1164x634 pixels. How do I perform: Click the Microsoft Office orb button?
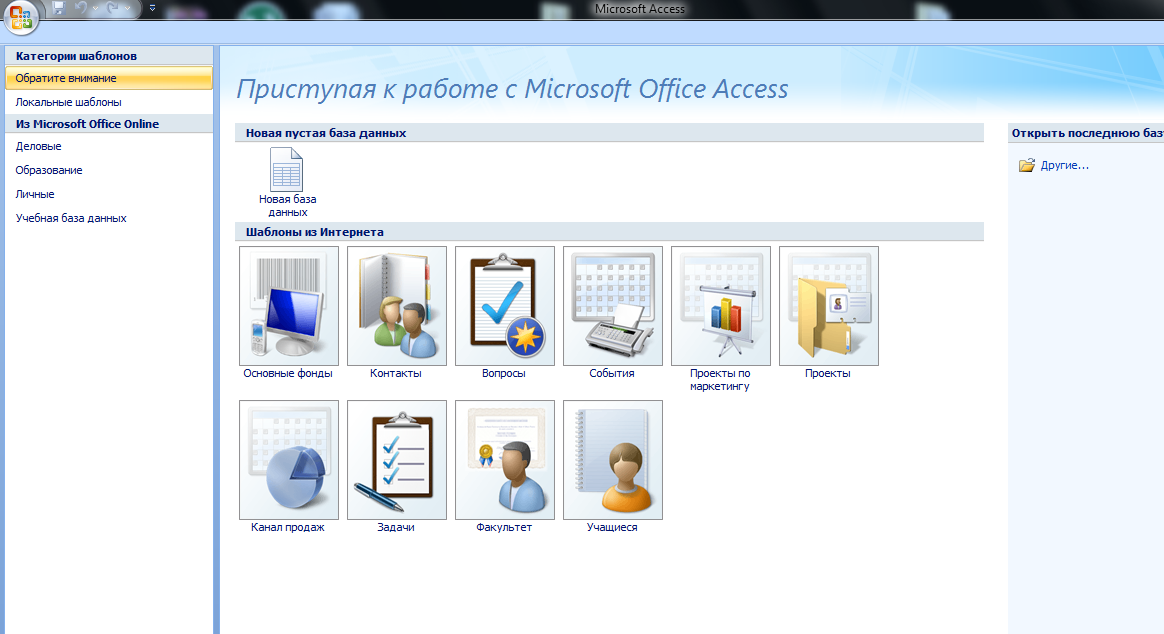click(x=21, y=16)
